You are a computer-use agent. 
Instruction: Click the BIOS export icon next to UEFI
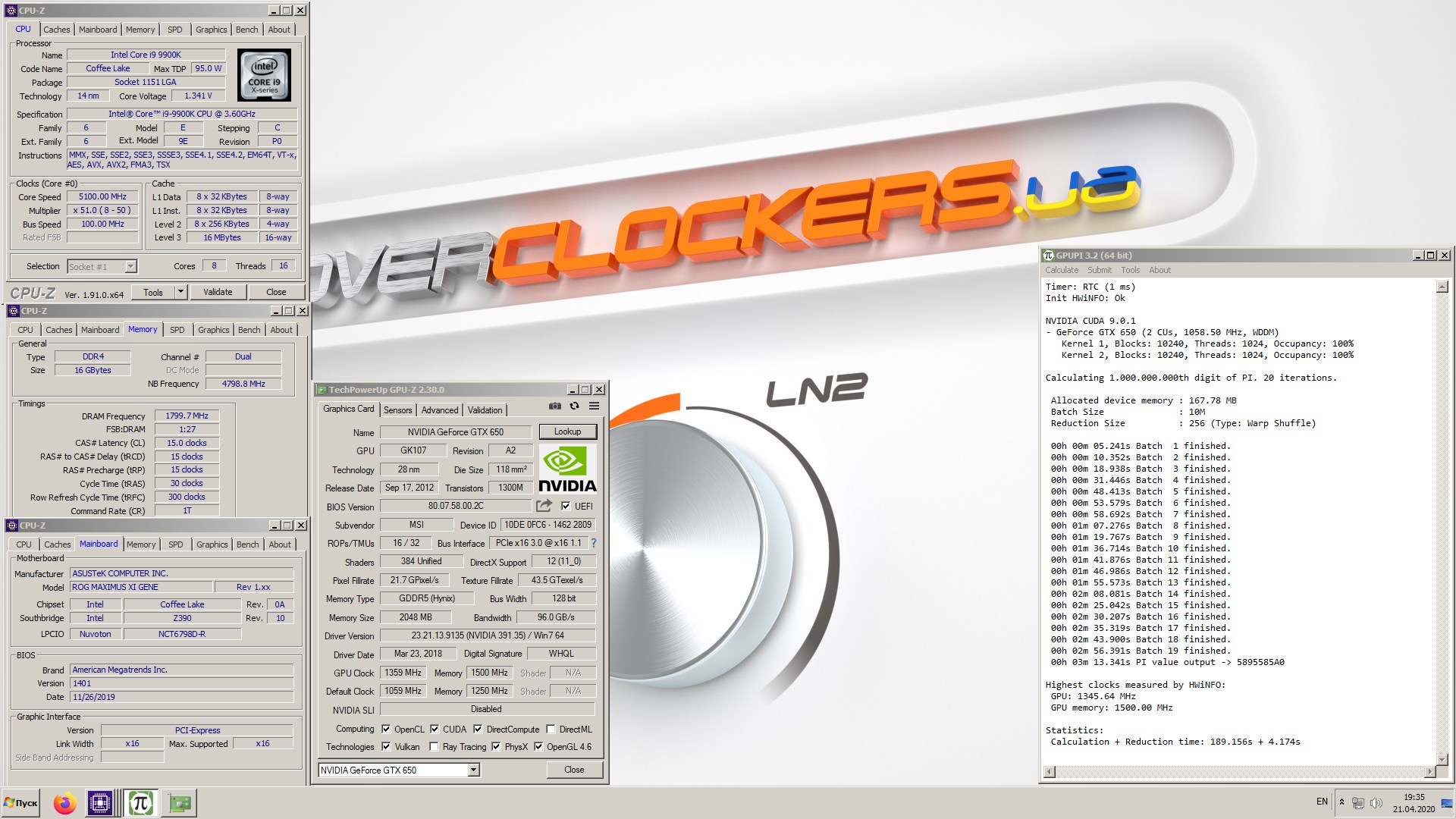coord(544,506)
